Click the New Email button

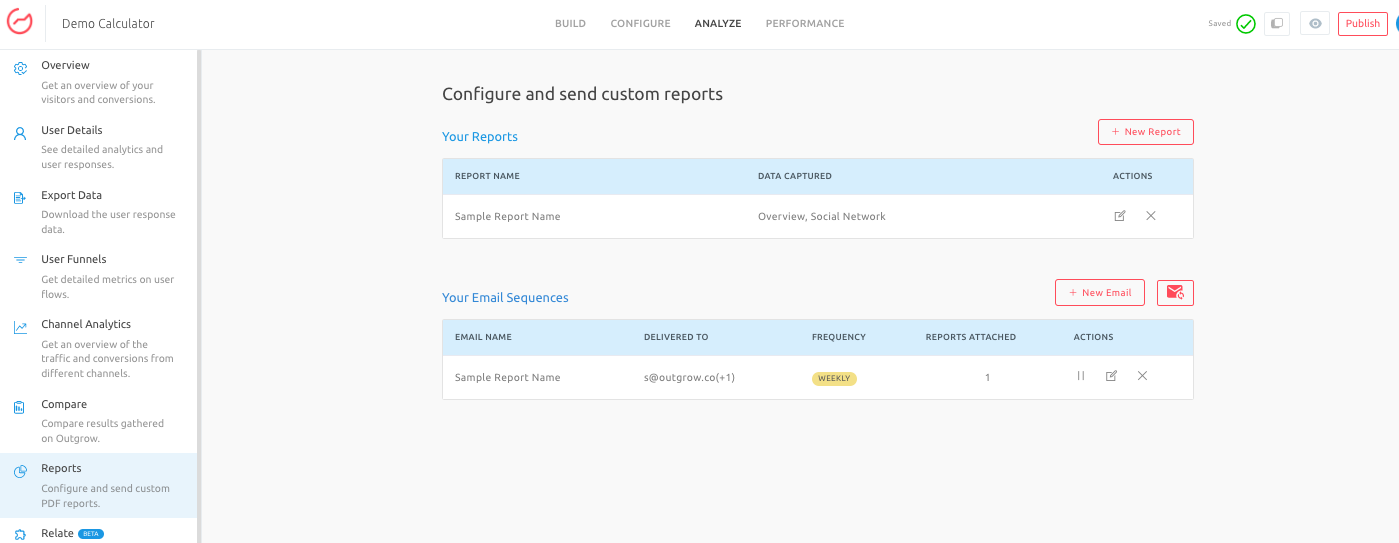1100,292
